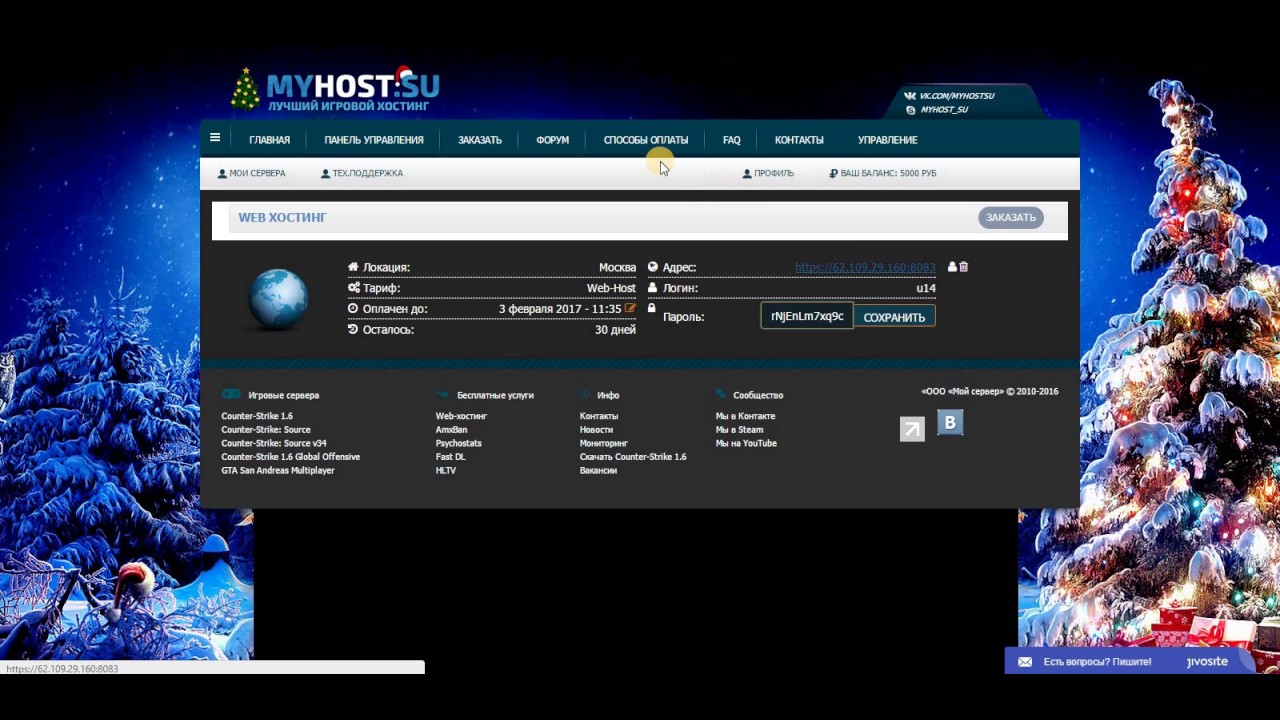Screen dimensions: 1280x720
Task: Open ТЕХ.ПОДДЕРЖКА link
Action: click(x=362, y=173)
